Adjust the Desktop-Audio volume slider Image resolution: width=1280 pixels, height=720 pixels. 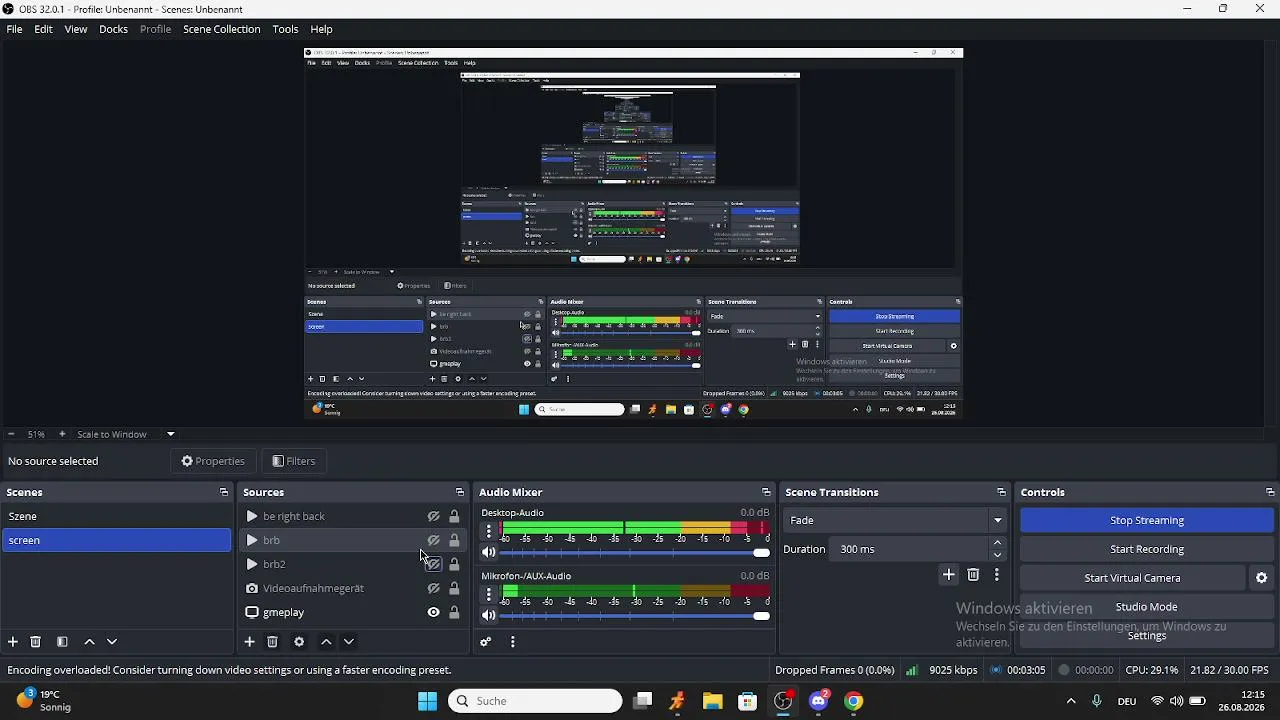point(636,552)
